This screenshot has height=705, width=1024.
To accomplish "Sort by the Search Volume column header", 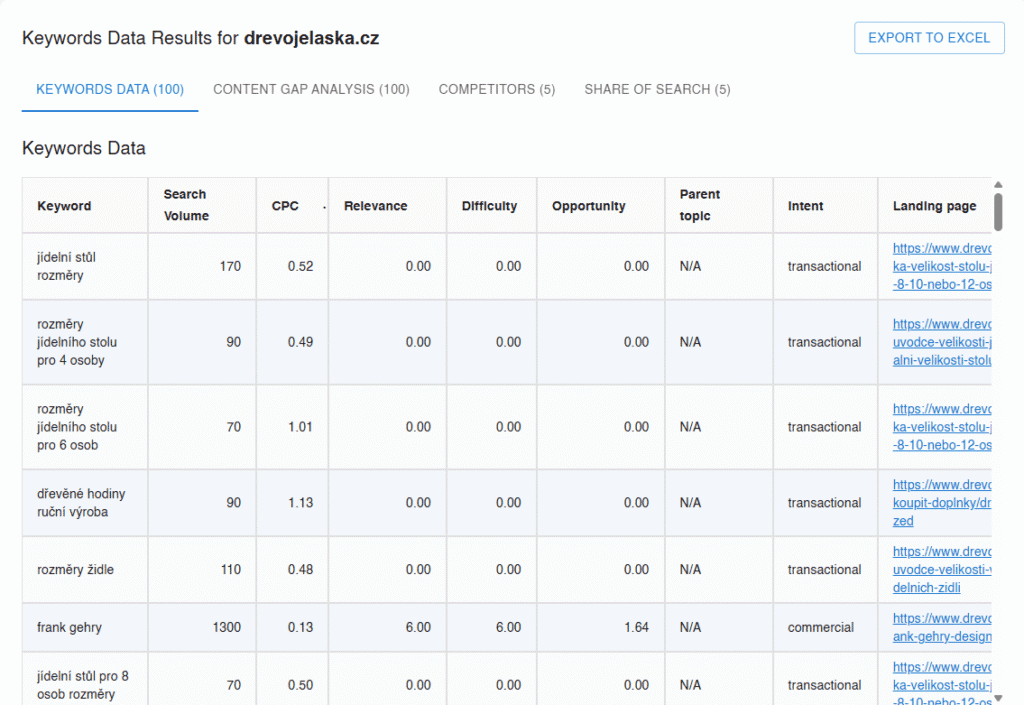I will (185, 205).
